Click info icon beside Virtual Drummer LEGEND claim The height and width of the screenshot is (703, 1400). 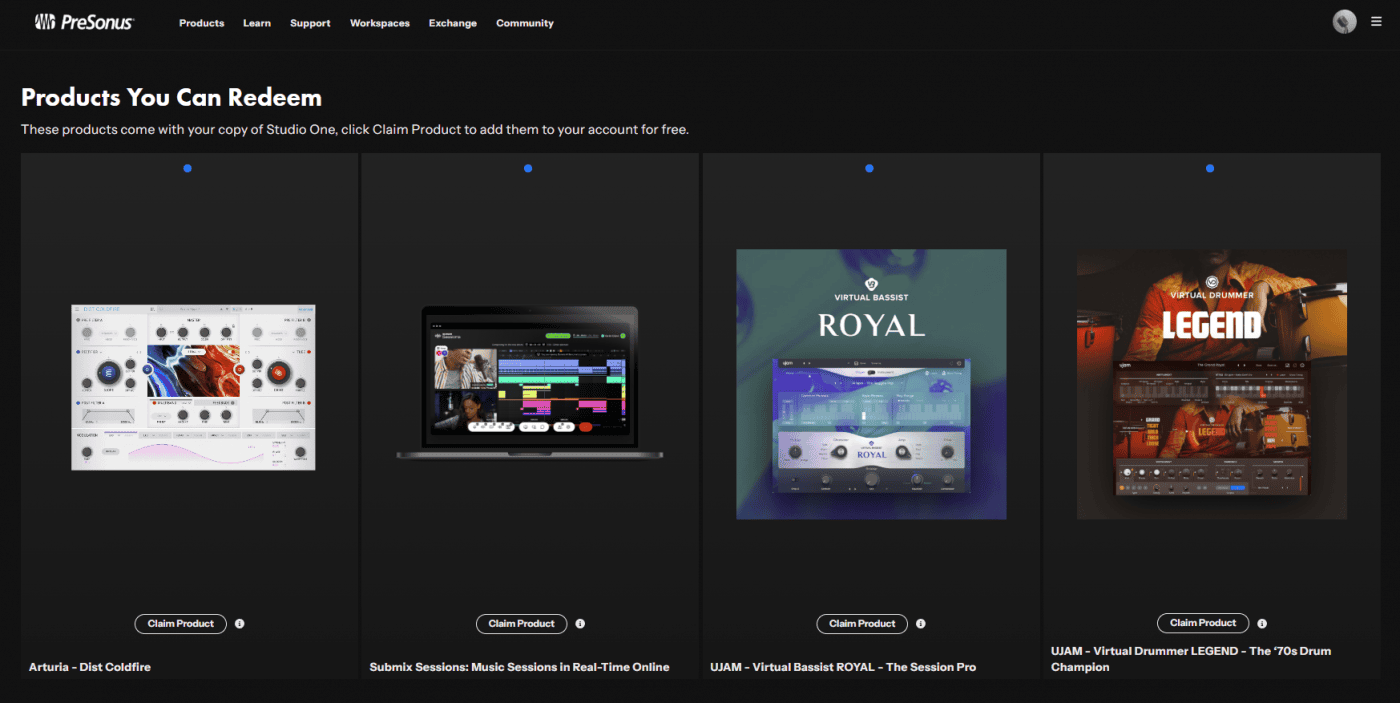click(1262, 623)
